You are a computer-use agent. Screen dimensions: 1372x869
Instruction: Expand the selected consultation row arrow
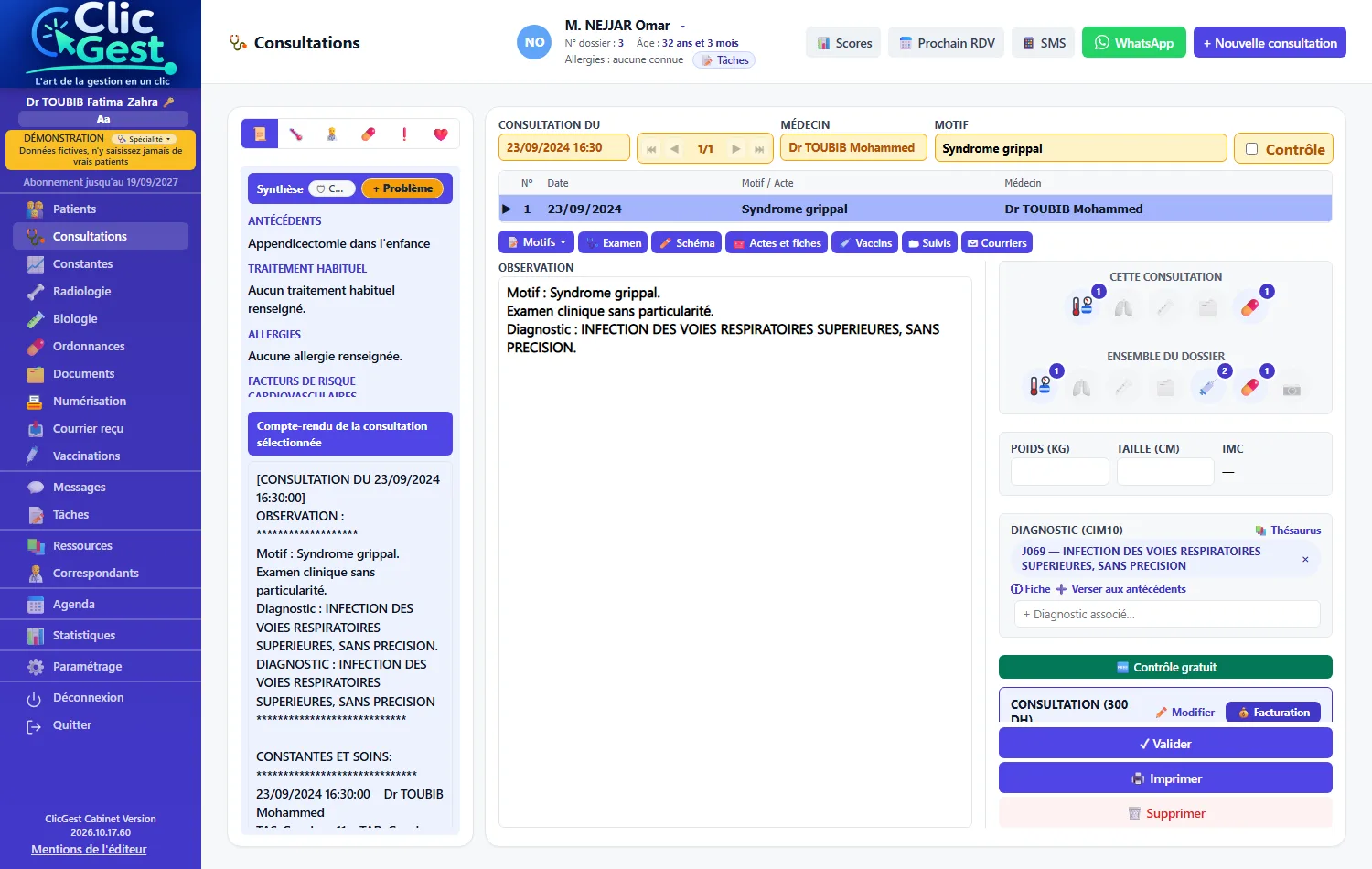tap(507, 209)
